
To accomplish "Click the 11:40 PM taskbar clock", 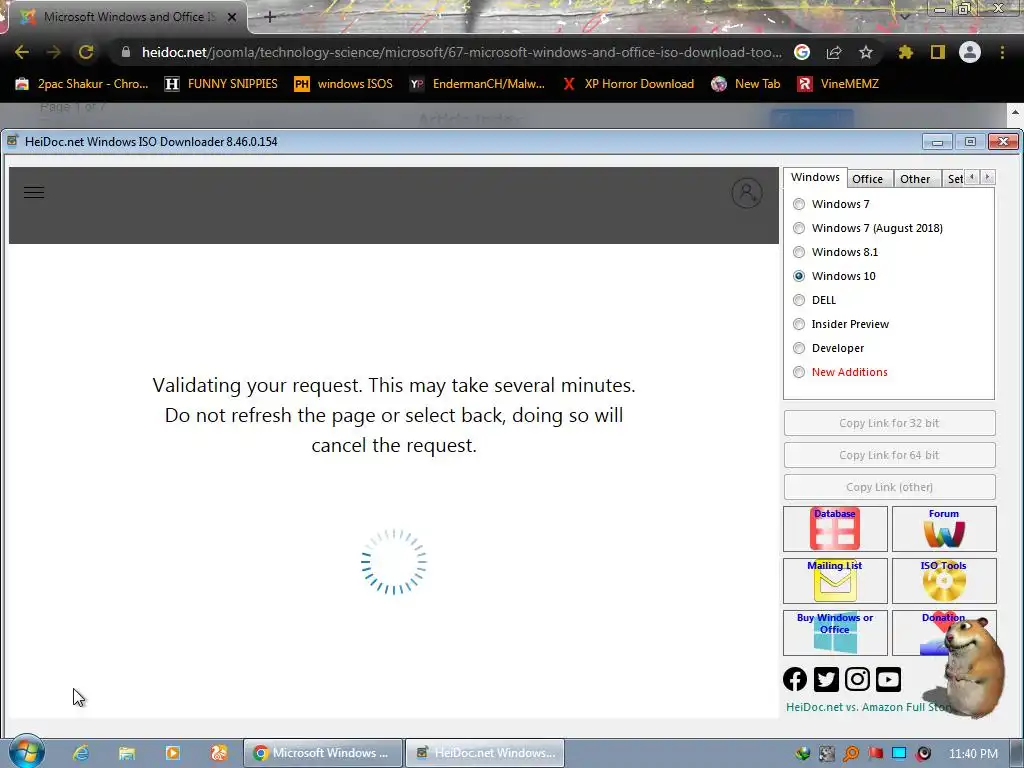I will click(973, 754).
